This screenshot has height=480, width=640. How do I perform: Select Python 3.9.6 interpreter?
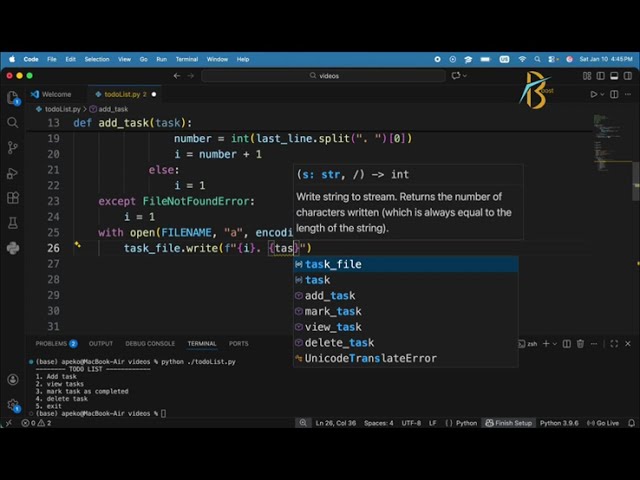coord(559,423)
